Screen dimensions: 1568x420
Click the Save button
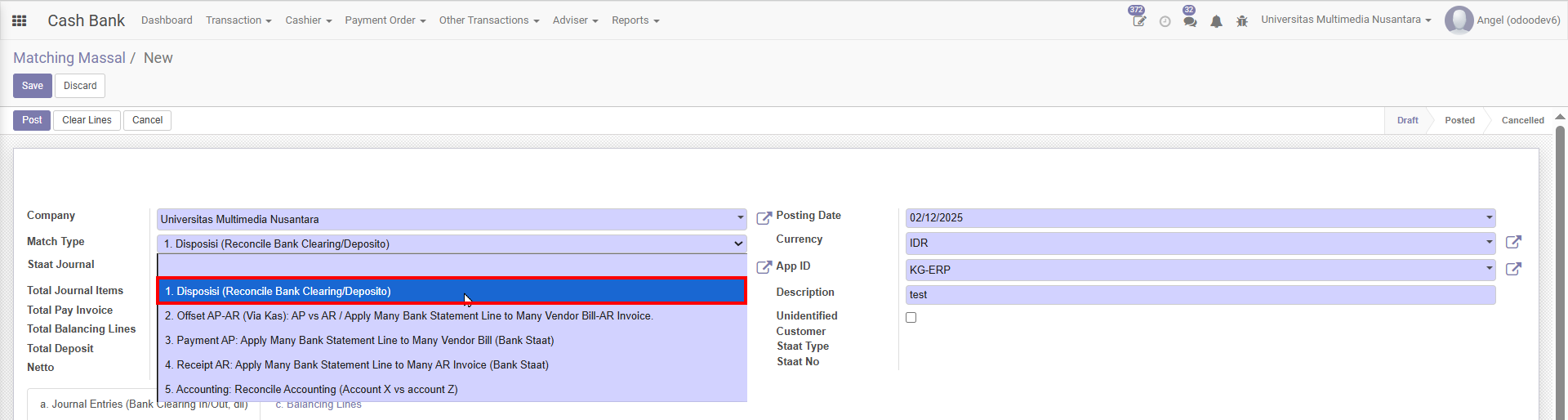(x=33, y=86)
